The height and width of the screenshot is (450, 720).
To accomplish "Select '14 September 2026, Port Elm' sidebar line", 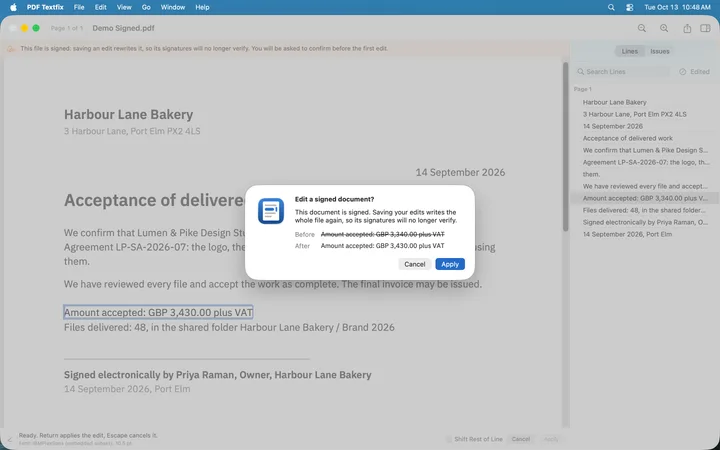I will click(627, 234).
